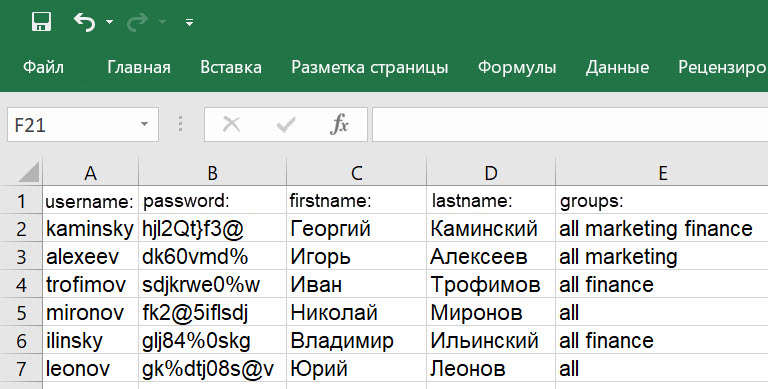Click the Save floppy disk icon
This screenshot has height=389, width=768.
[42, 22]
